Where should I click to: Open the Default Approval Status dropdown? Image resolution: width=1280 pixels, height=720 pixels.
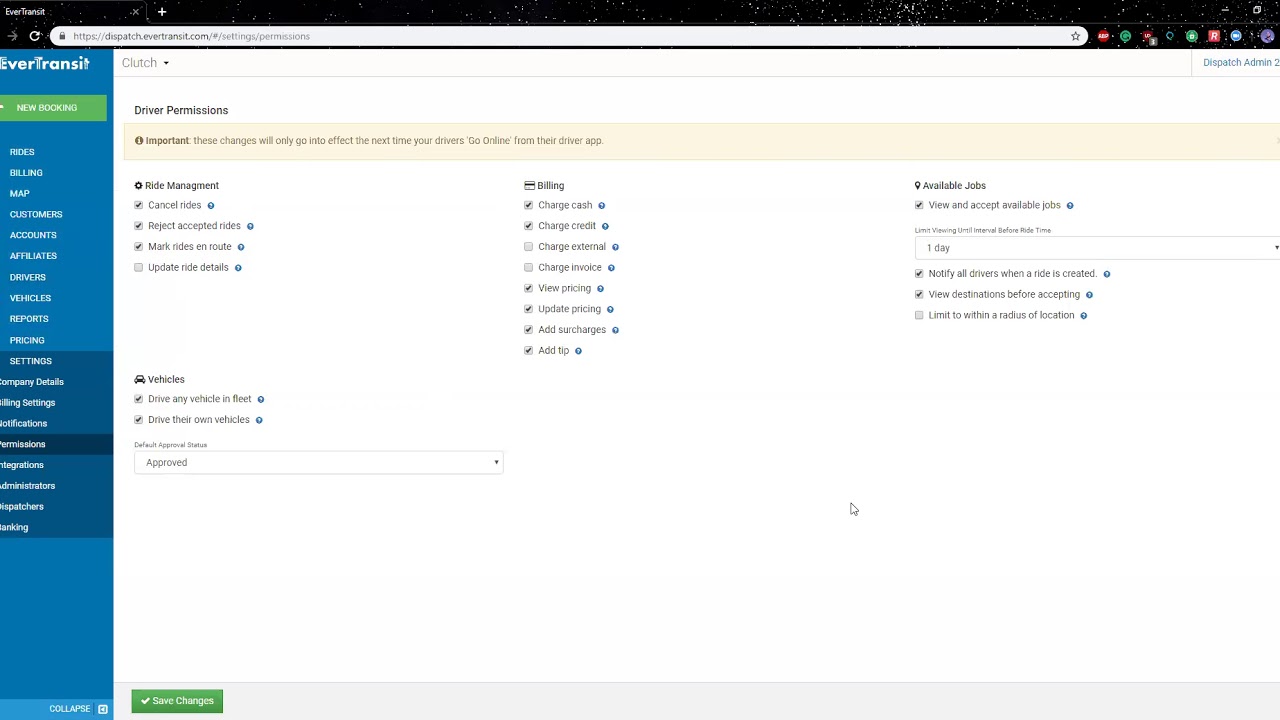pos(318,462)
